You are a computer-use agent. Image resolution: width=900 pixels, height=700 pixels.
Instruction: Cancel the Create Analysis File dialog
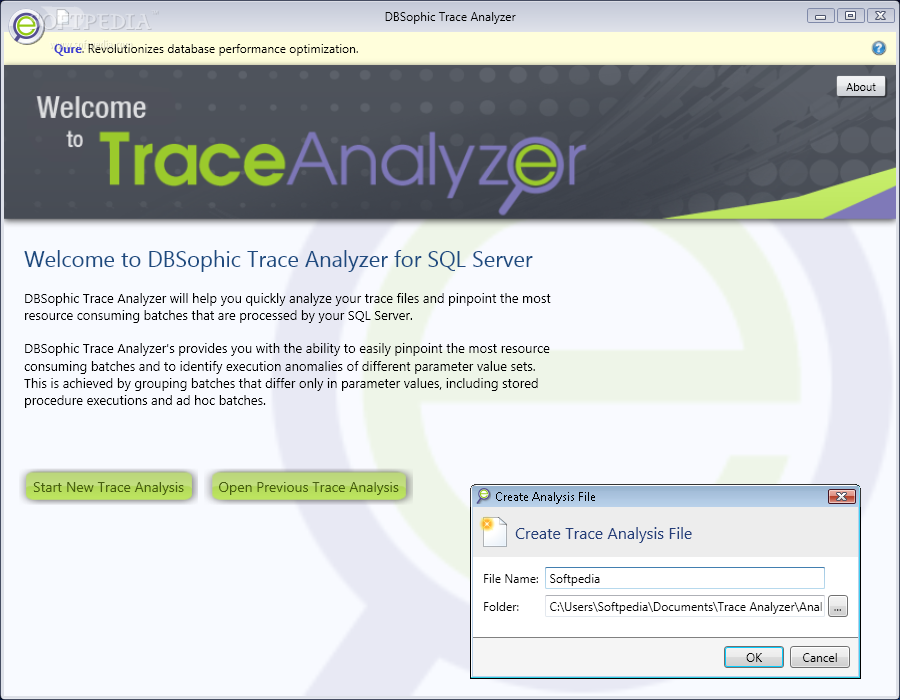pos(819,658)
